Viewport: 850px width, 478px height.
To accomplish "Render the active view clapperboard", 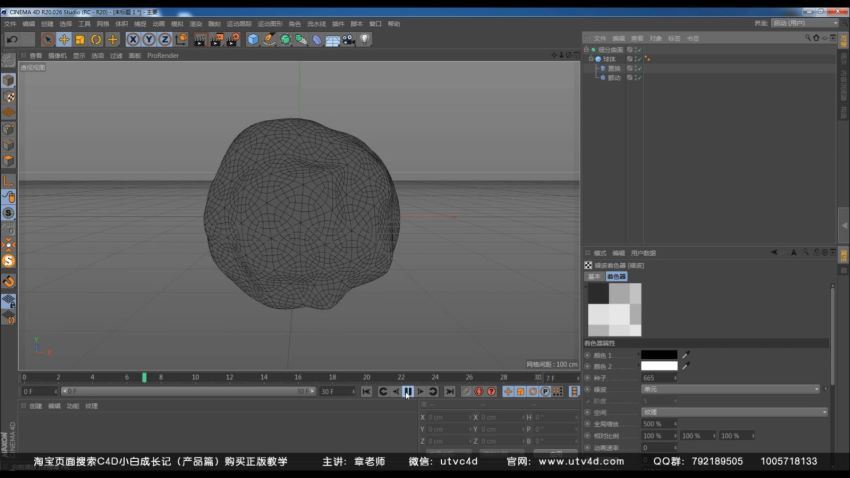I will coord(200,40).
